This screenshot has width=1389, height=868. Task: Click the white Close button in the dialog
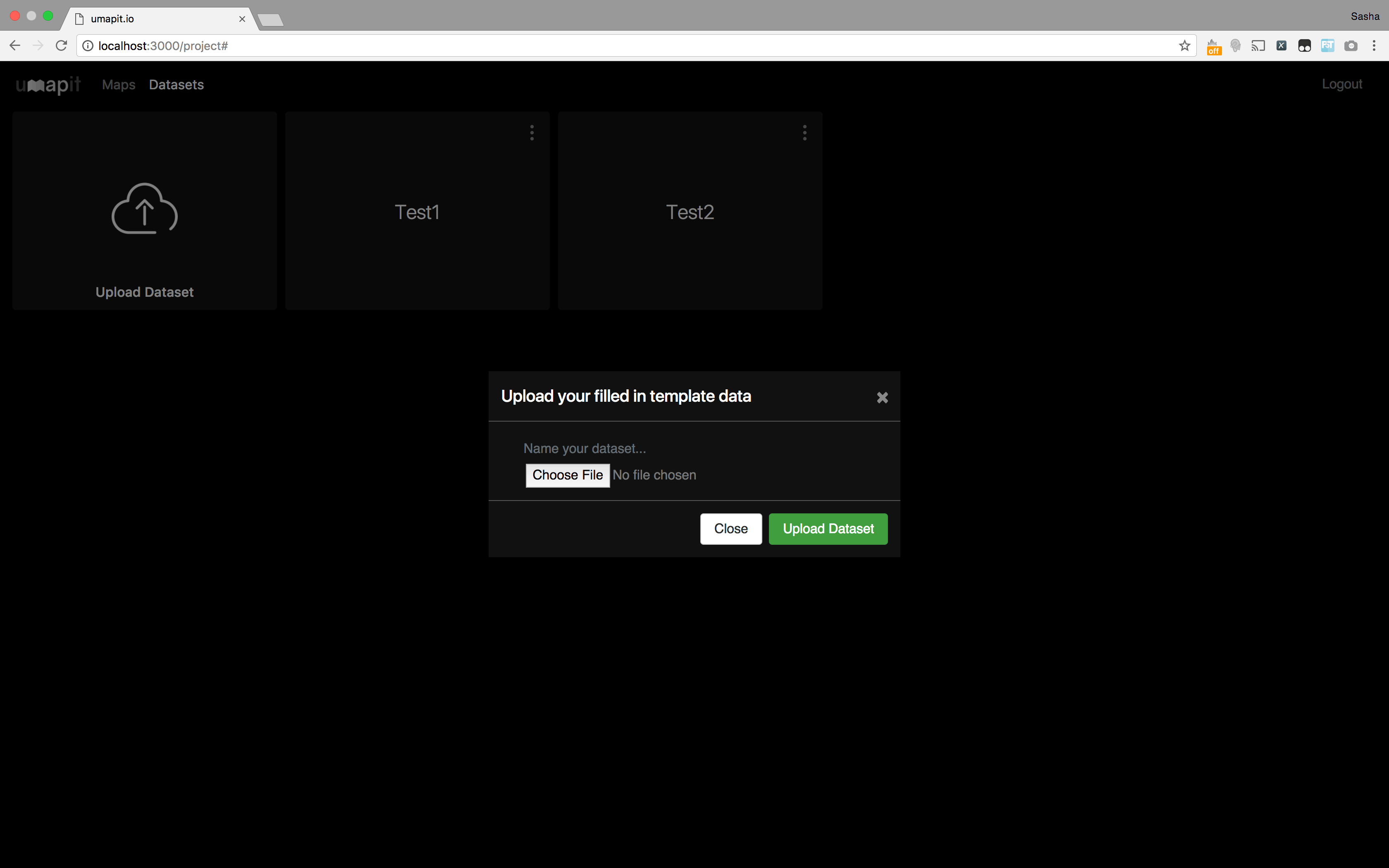click(x=730, y=529)
